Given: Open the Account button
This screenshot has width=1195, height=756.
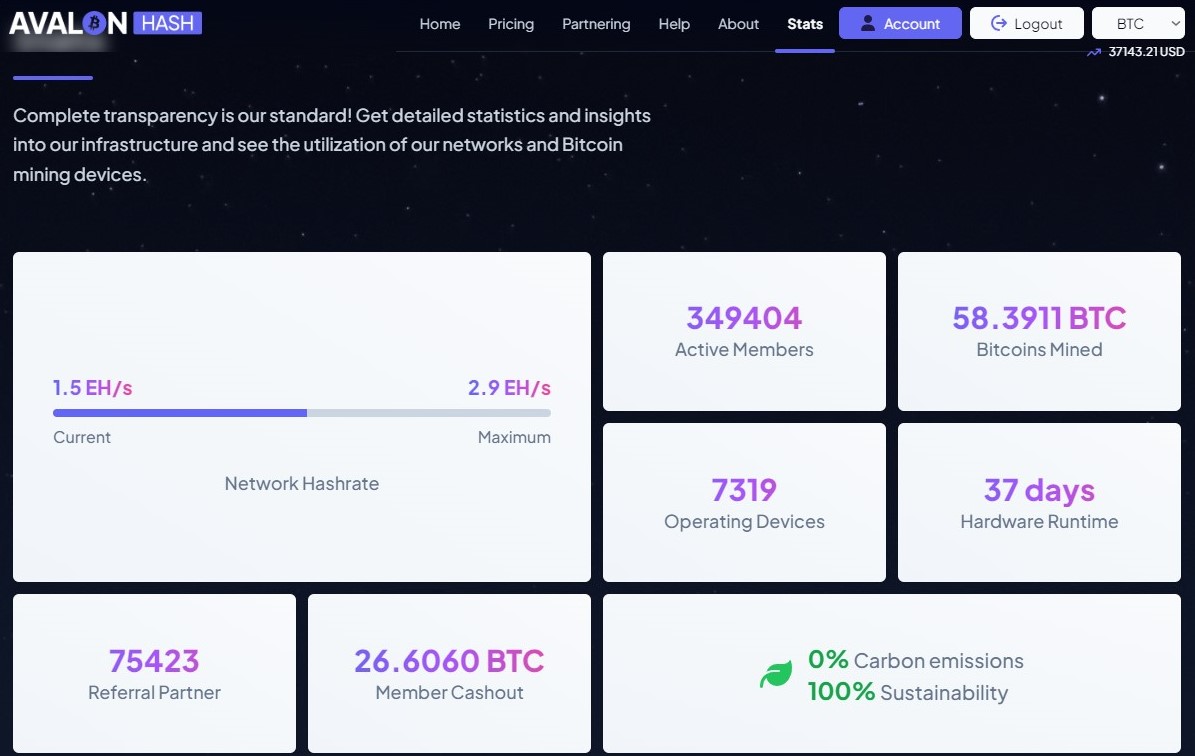Looking at the screenshot, I should coord(900,24).
